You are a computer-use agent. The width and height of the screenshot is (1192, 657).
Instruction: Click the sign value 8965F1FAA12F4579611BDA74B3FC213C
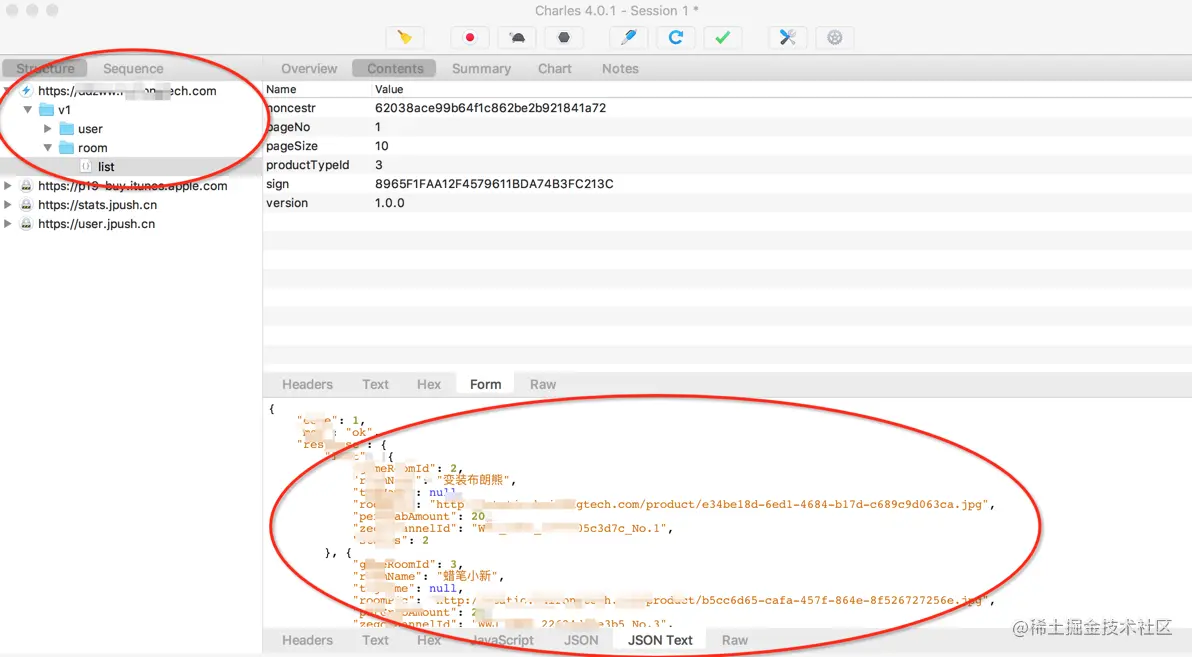494,184
